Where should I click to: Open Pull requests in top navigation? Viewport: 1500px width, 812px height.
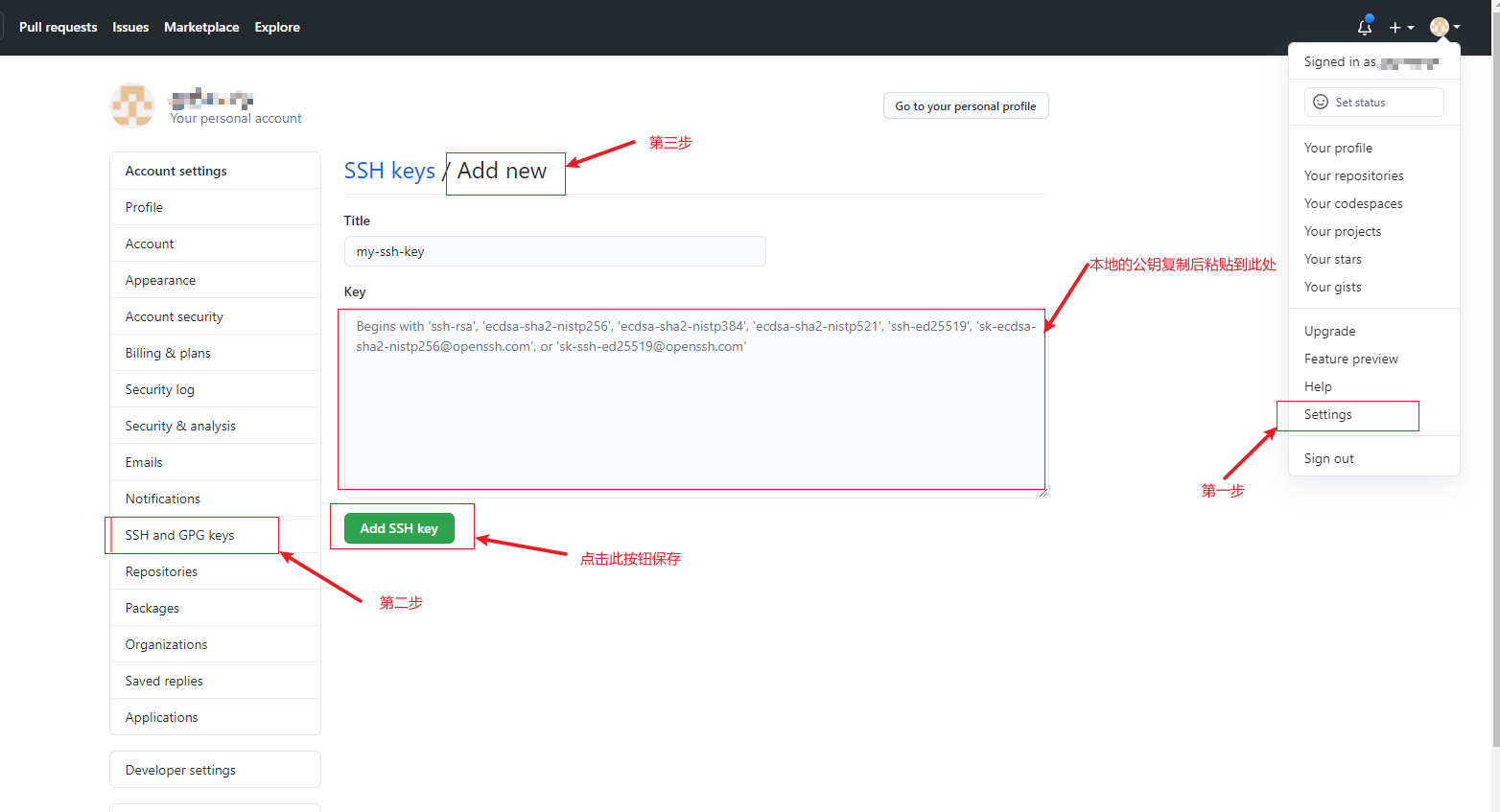(x=59, y=28)
